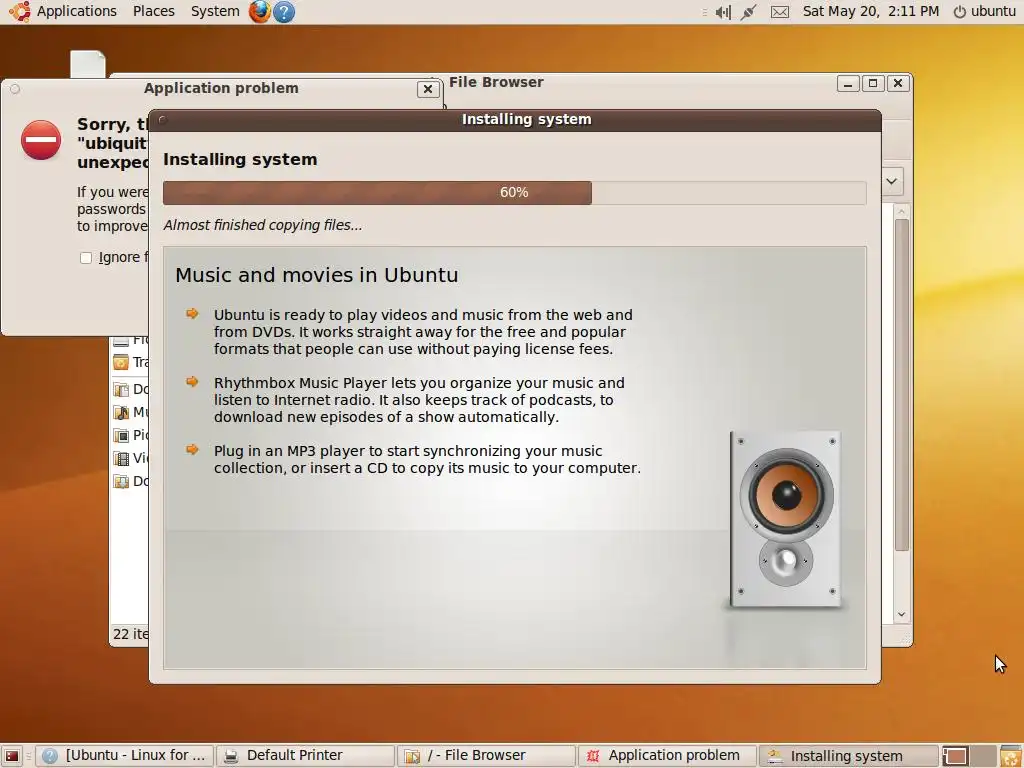The width and height of the screenshot is (1024, 768).
Task: Click the 'Almost finished copying files...' status text
Action: click(263, 225)
